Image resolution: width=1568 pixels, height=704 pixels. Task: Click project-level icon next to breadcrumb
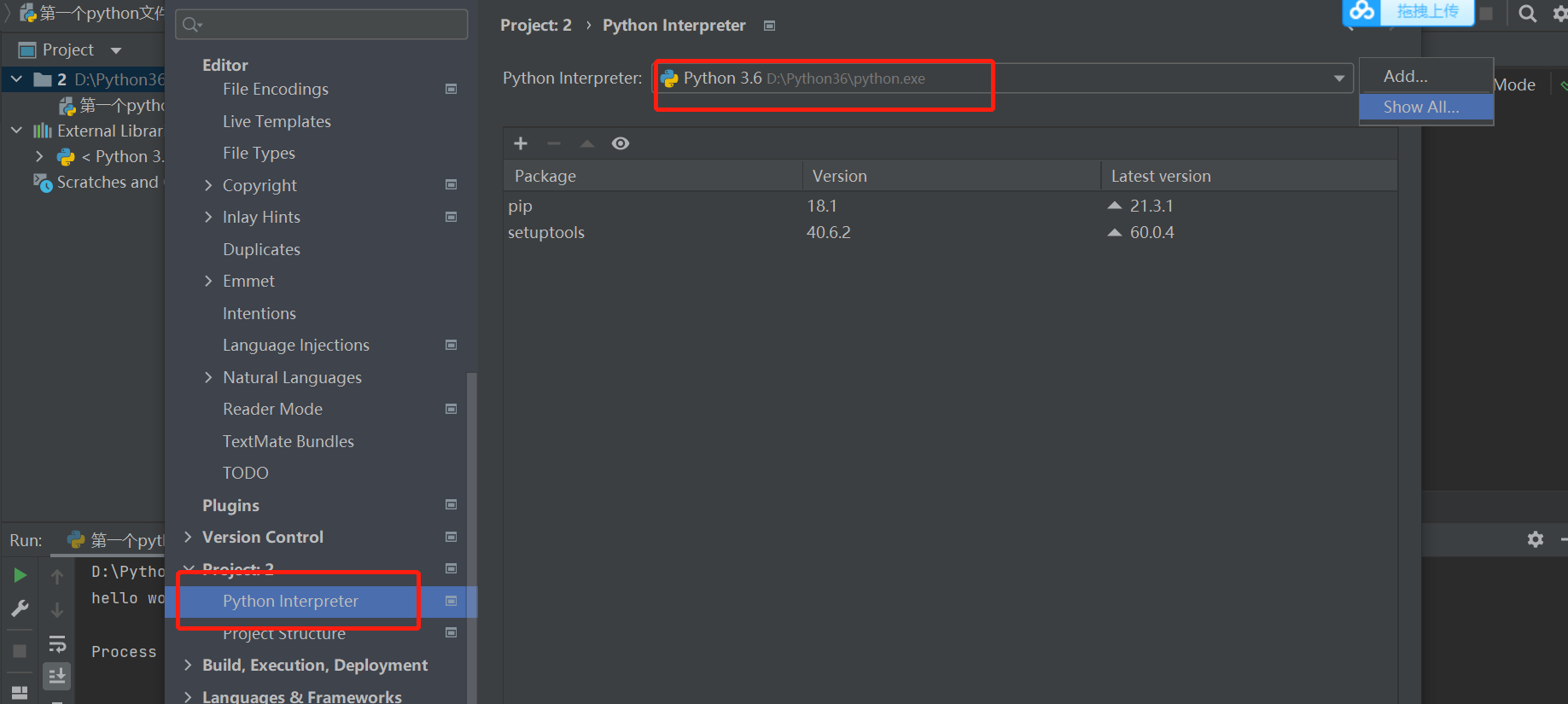pos(769,26)
